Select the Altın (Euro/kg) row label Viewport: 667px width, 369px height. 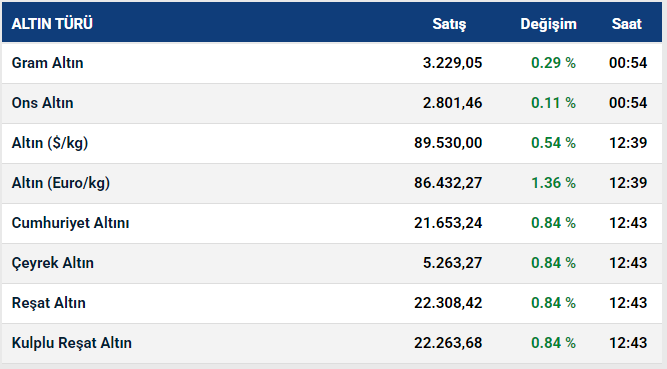point(61,183)
